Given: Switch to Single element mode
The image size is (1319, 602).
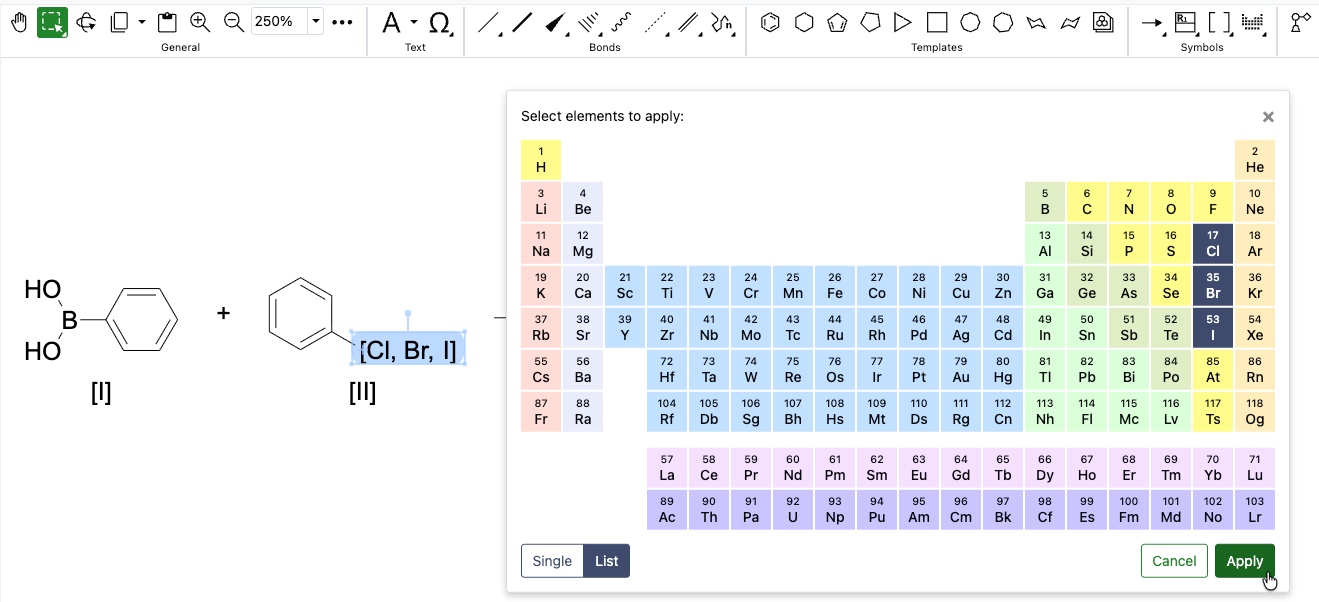Looking at the screenshot, I should click(x=552, y=561).
